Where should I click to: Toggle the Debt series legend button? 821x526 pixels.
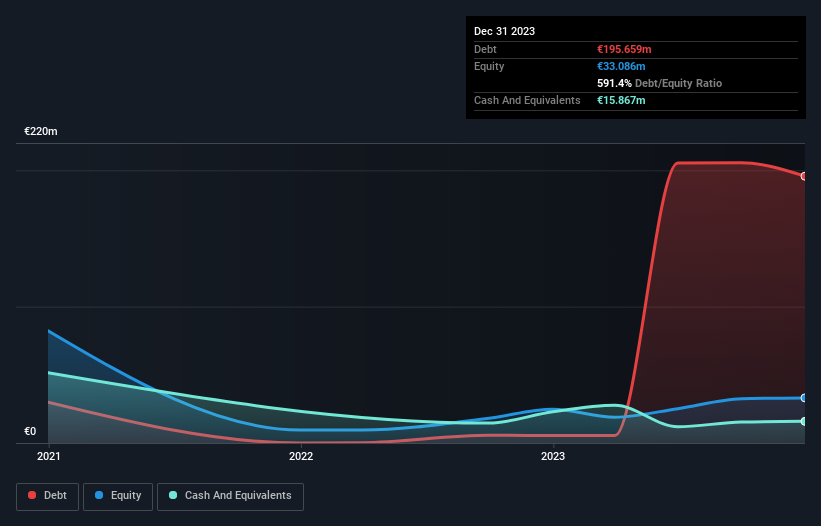click(x=47, y=496)
